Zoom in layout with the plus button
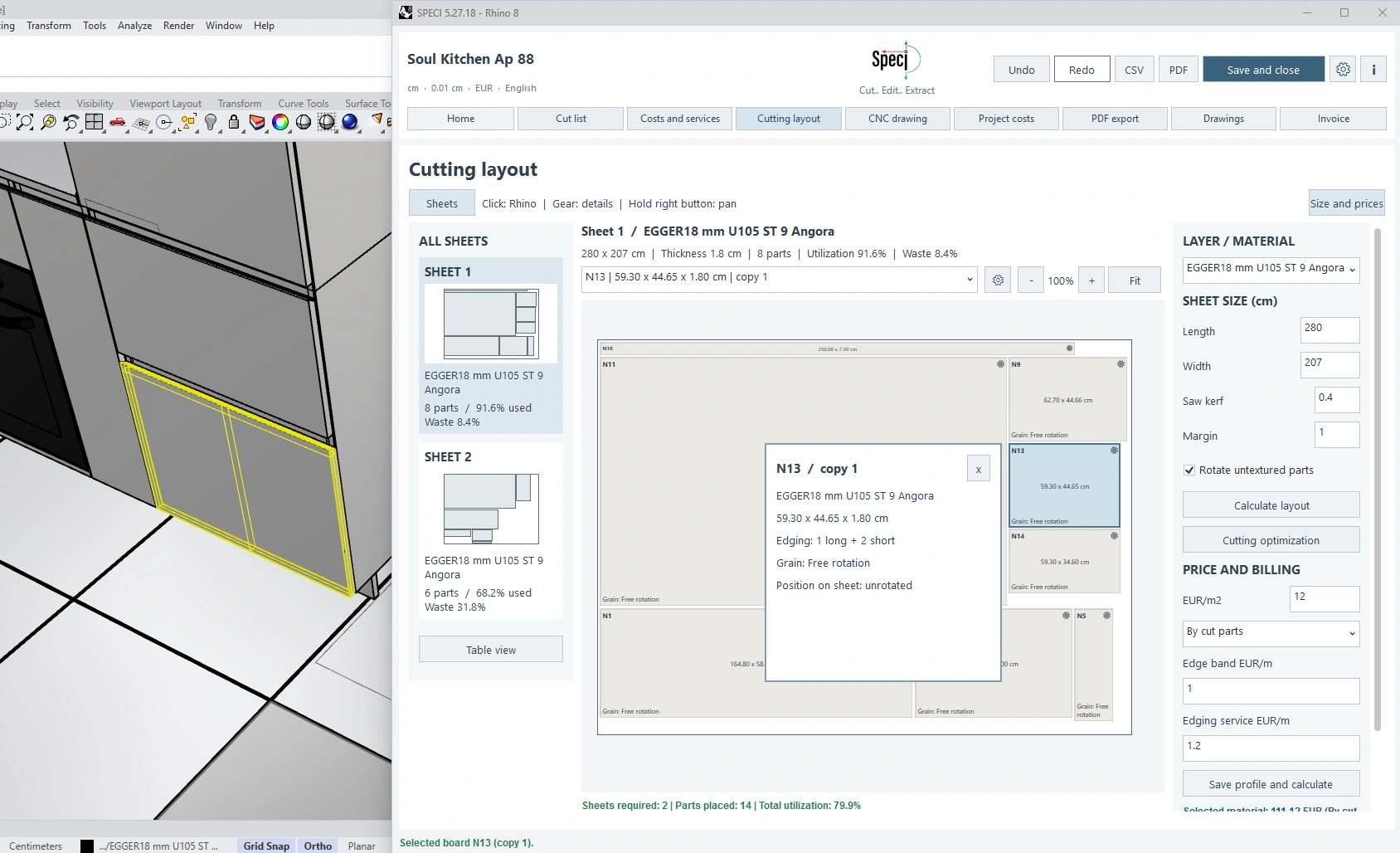The image size is (1400, 853). pyautogui.click(x=1091, y=280)
